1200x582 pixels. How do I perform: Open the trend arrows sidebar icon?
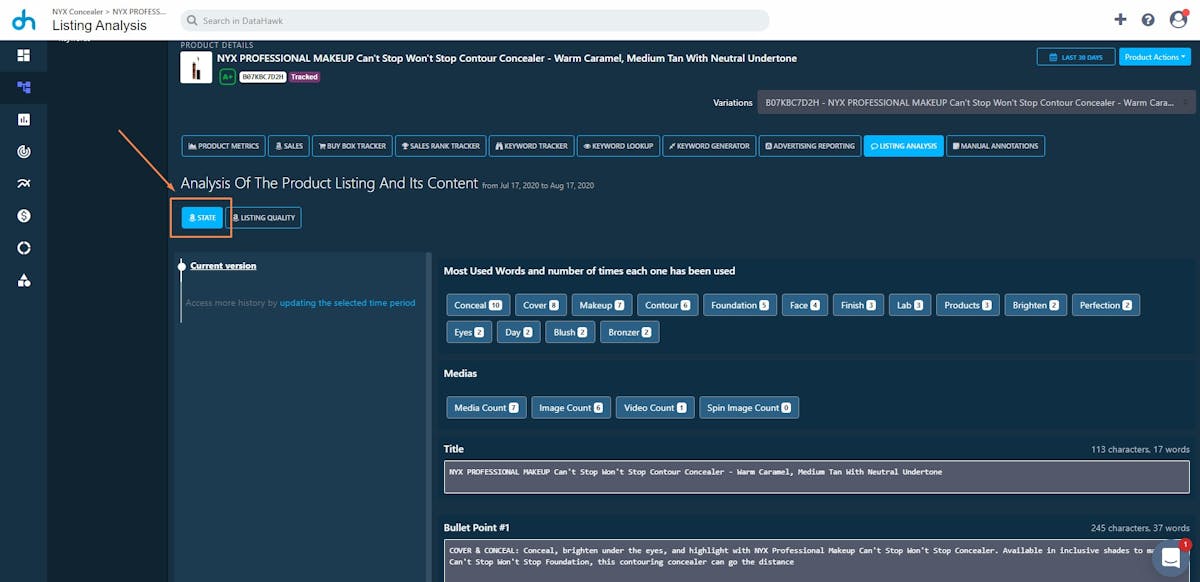point(23,183)
